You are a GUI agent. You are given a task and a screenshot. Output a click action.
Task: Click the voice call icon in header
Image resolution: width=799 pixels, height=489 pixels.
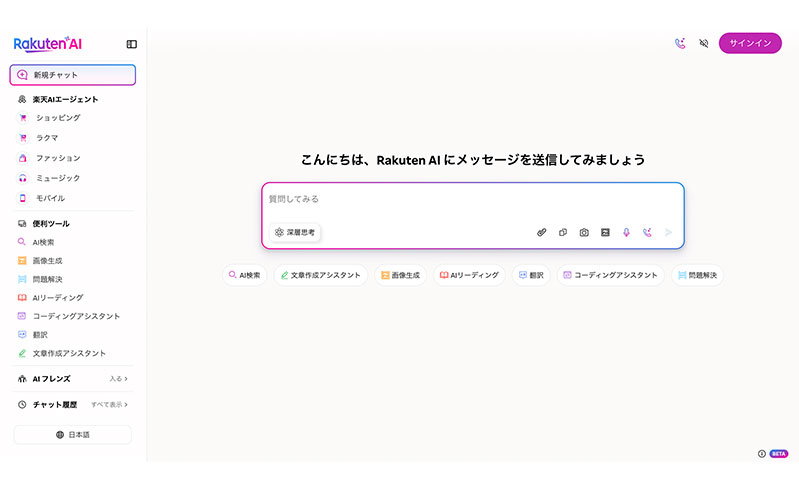click(680, 43)
